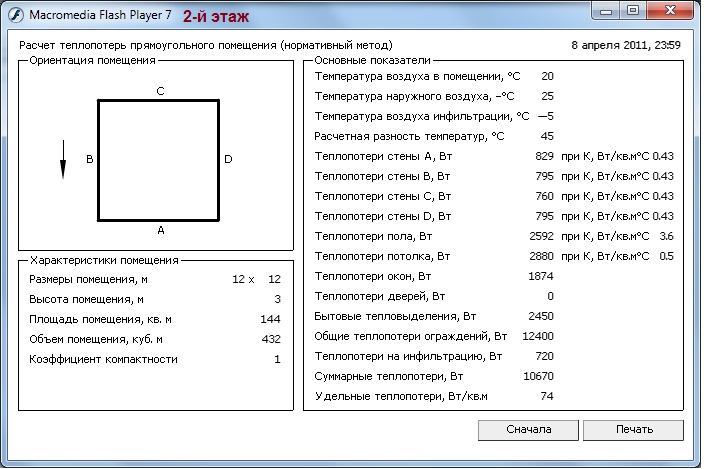Click the room height value 3
The image size is (704, 469).
pyautogui.click(x=277, y=299)
